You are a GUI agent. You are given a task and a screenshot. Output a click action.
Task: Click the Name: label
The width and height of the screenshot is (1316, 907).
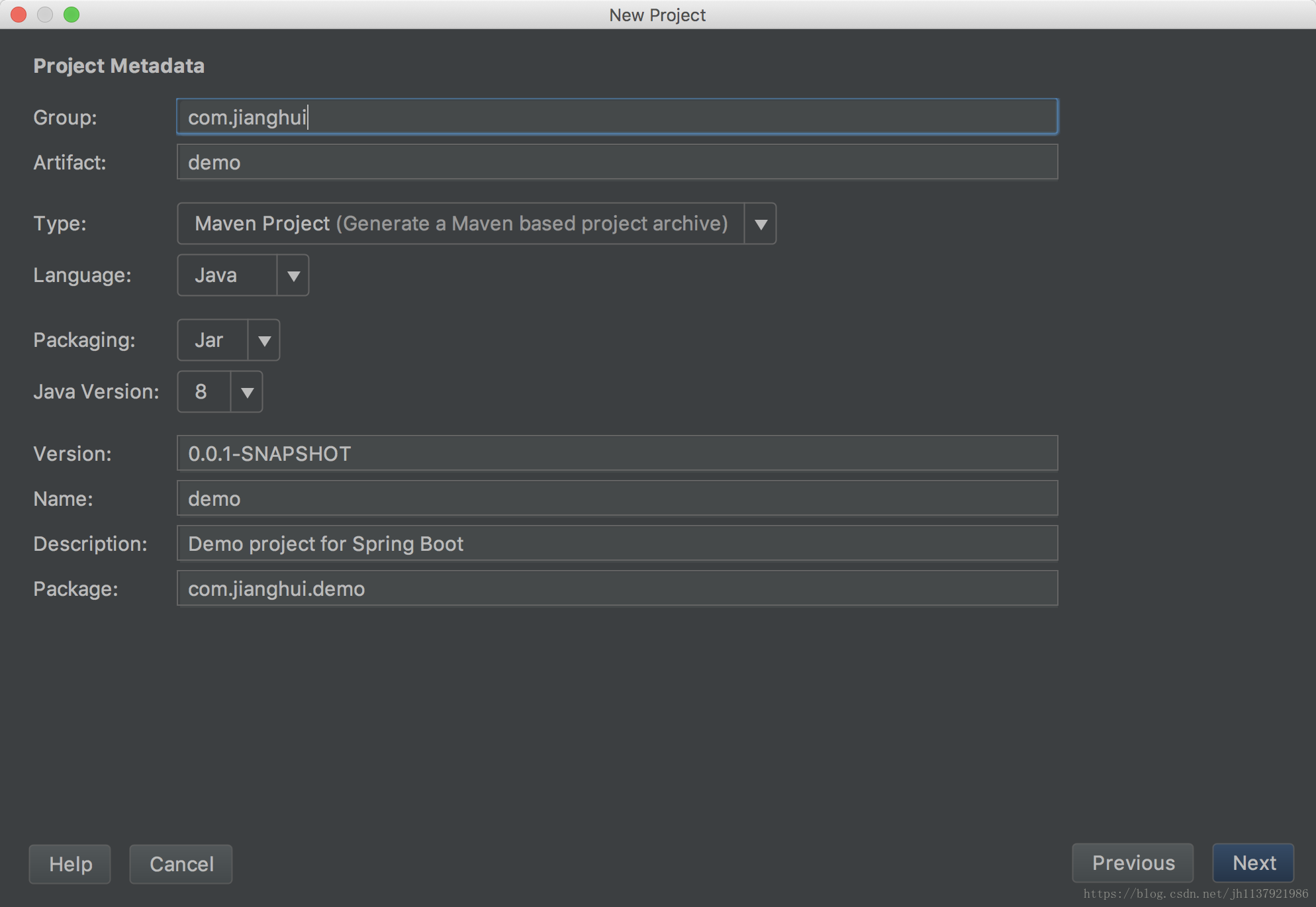pyautogui.click(x=63, y=499)
